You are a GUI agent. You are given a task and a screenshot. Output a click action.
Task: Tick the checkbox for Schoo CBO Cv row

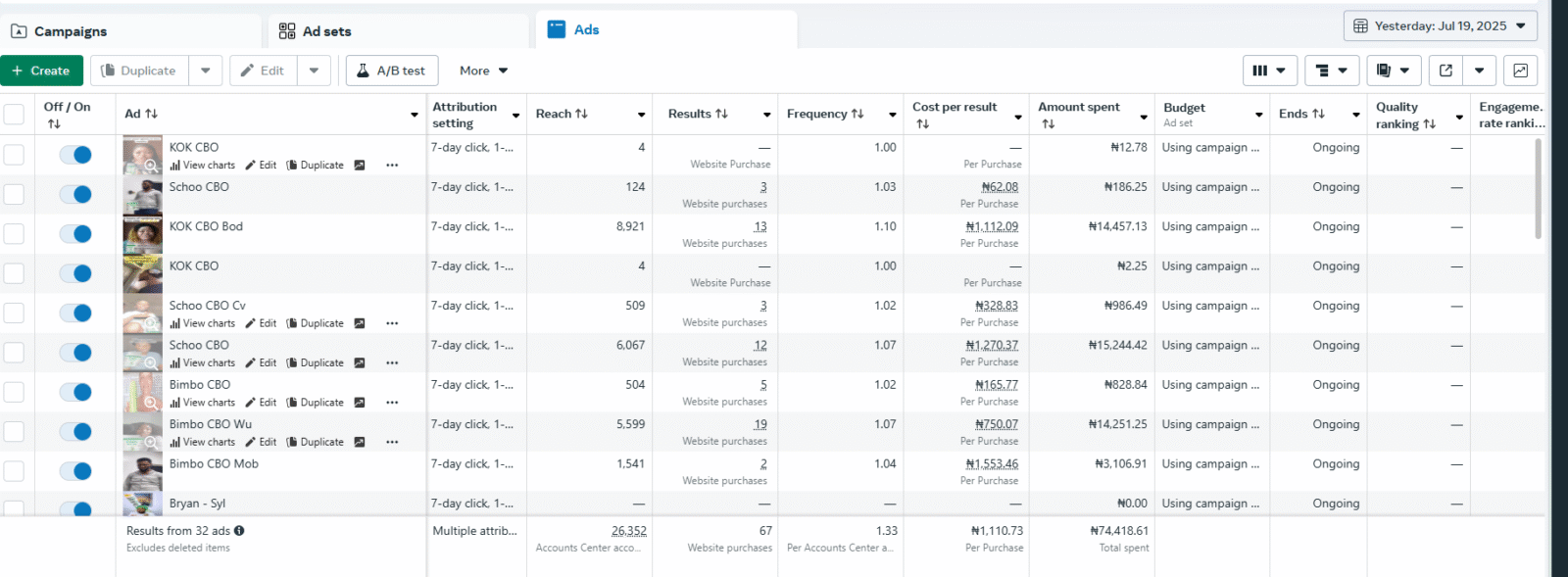click(x=14, y=313)
